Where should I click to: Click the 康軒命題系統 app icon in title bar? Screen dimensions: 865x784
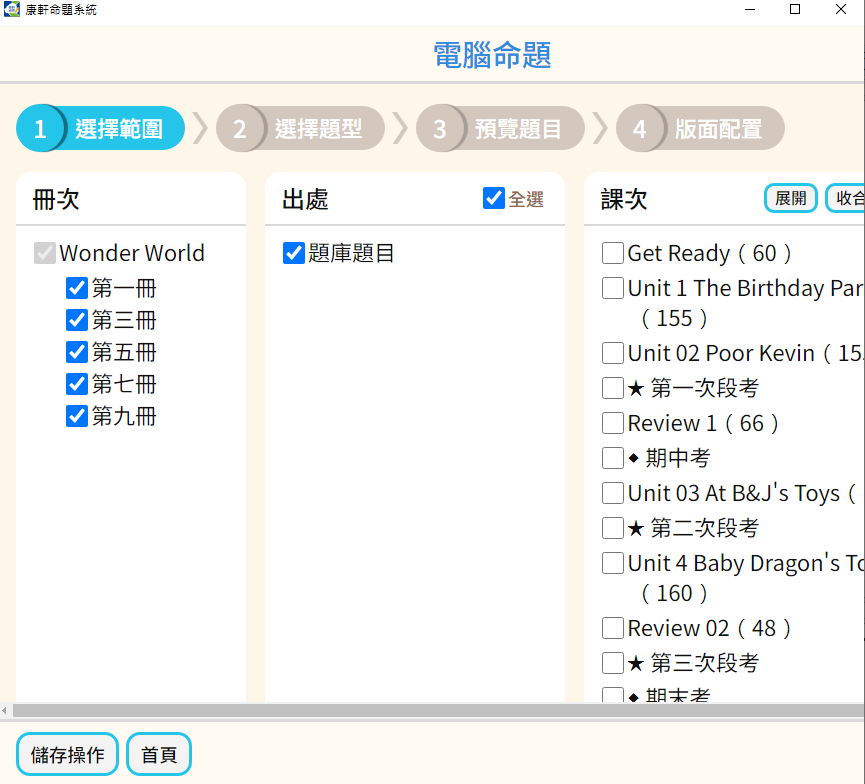12,9
